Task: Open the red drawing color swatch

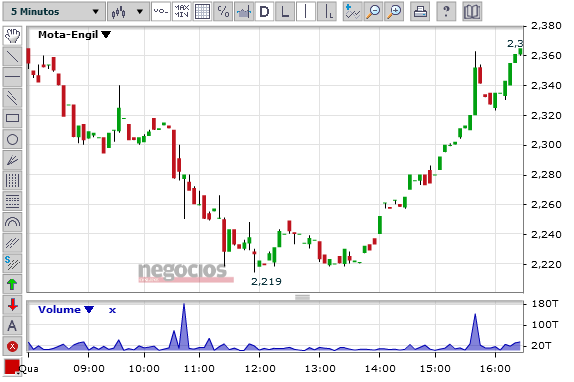Action: [12, 367]
